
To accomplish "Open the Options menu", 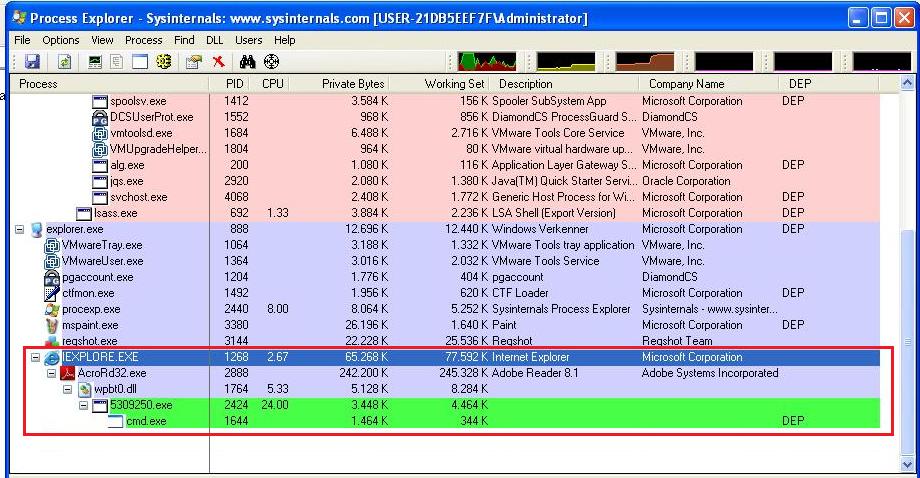I will coord(60,40).
